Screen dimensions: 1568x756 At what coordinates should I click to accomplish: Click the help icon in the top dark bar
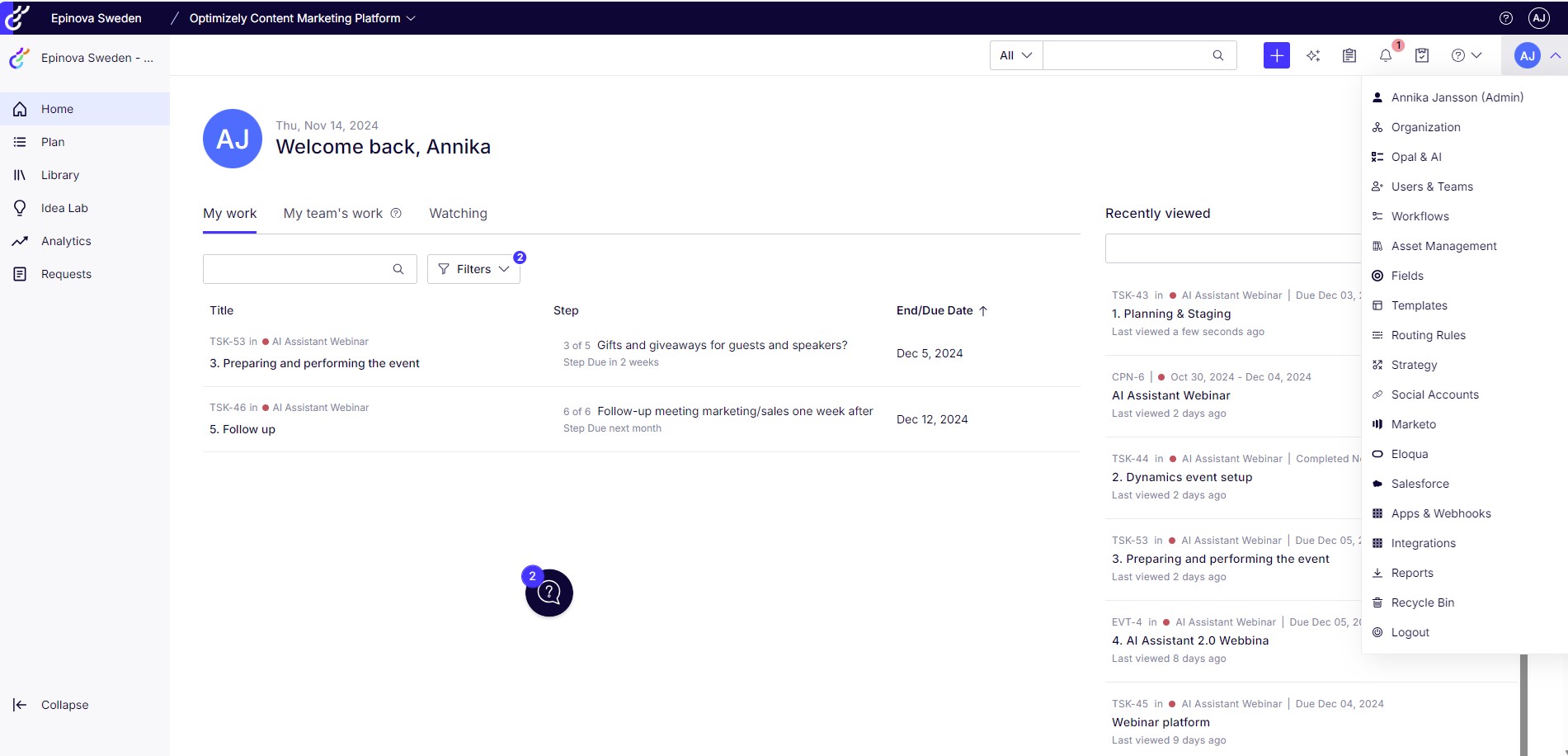pos(1506,18)
